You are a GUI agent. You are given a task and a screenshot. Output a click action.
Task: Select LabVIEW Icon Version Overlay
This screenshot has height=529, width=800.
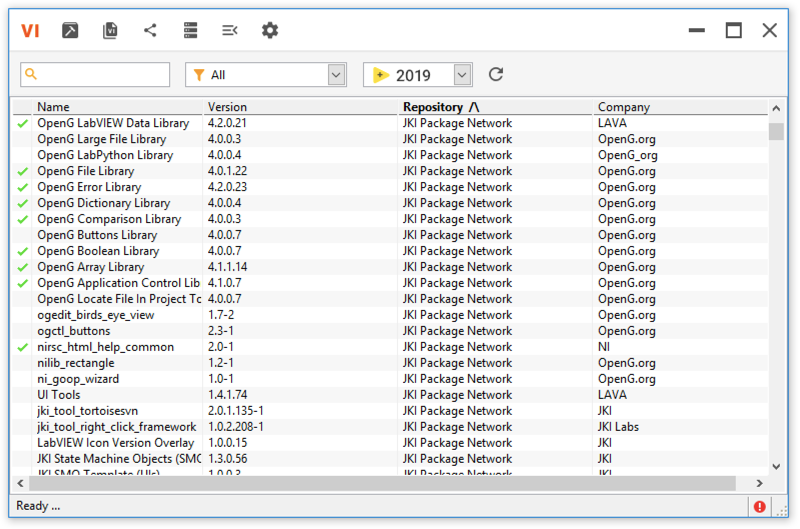[x=390, y=443]
